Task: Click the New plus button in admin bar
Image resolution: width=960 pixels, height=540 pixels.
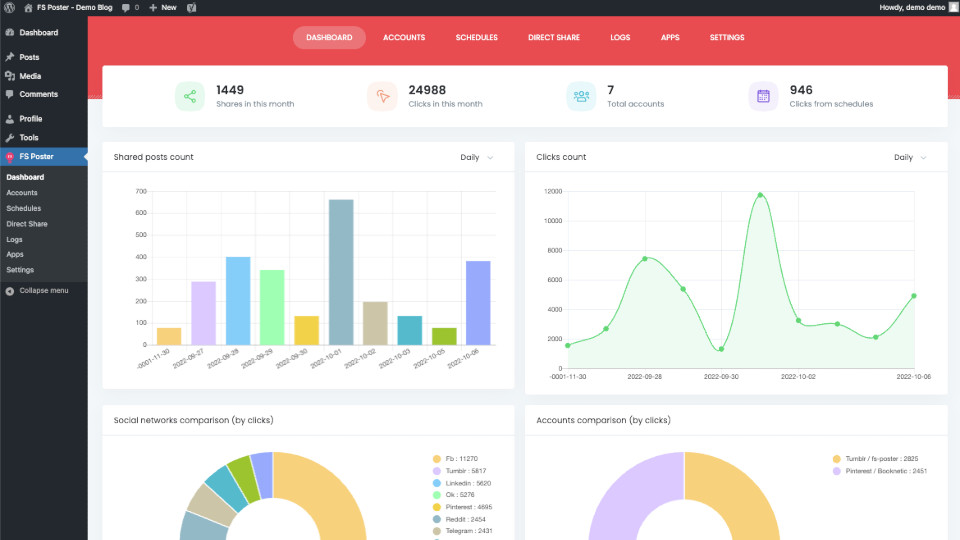Action: 163,7
